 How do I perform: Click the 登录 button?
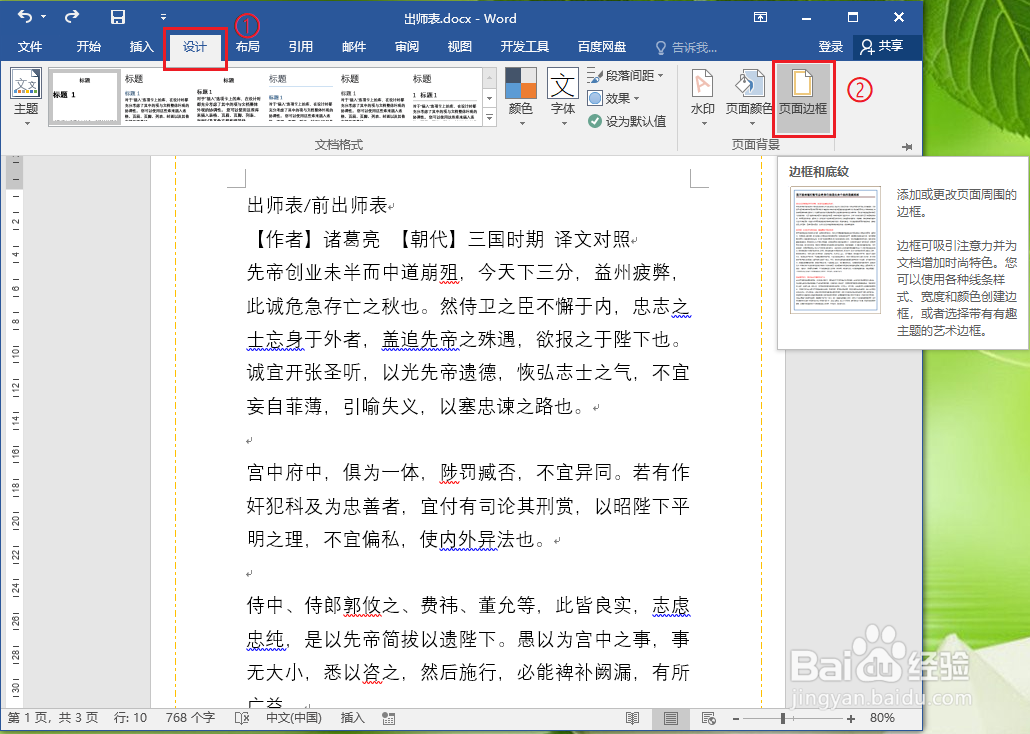830,46
